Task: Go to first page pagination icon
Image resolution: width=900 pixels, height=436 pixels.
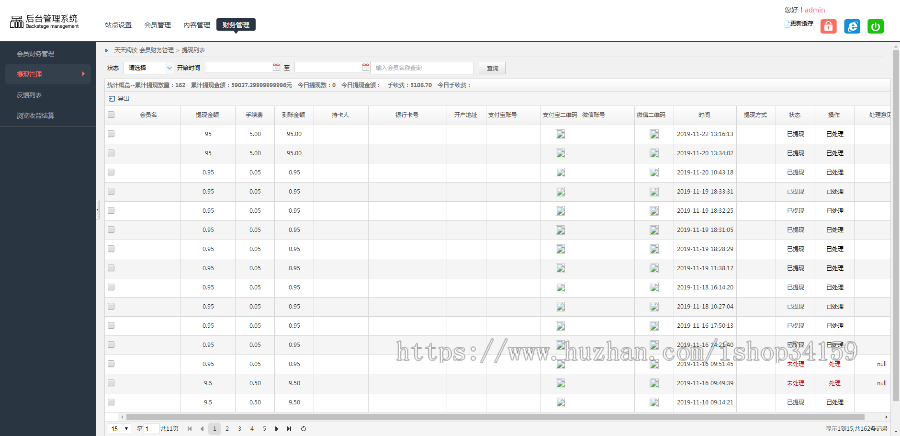Action: pos(189,429)
